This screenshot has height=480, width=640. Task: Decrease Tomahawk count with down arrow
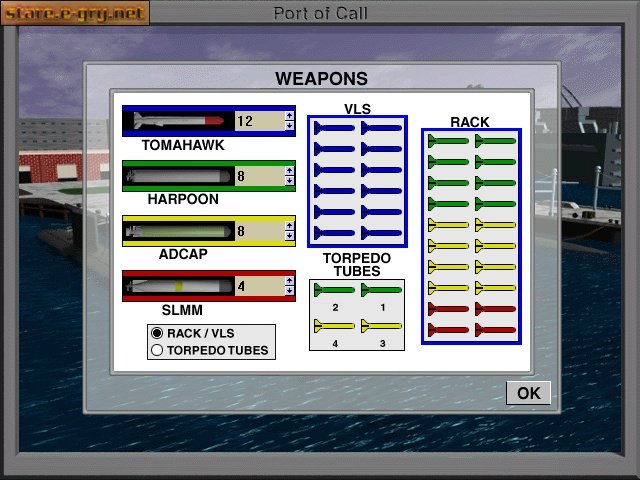(x=289, y=126)
